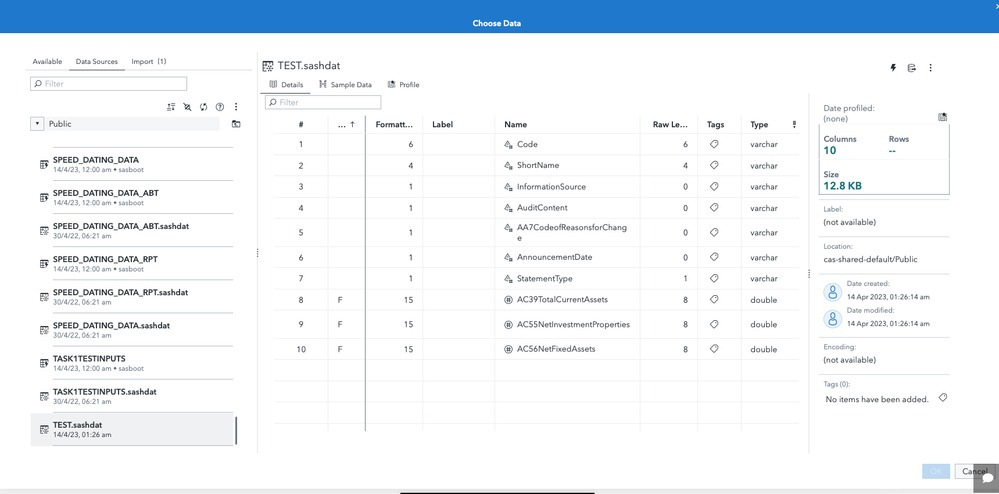Image resolution: width=999 pixels, height=494 pixels.
Task: Click the left panel Filter field
Action: (109, 84)
